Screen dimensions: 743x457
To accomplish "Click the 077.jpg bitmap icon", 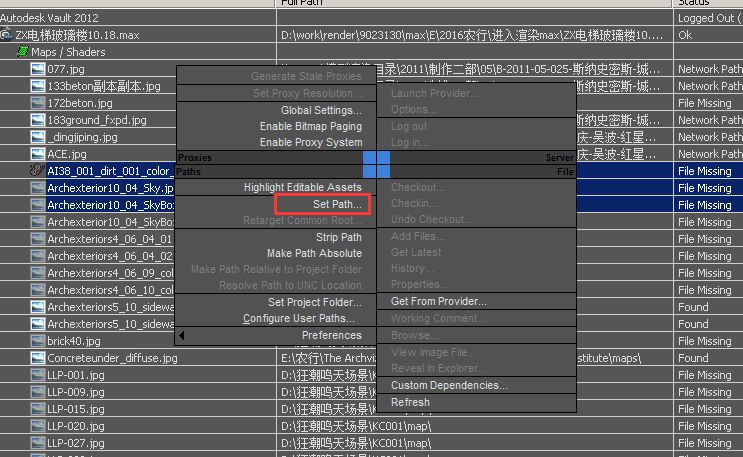I will [38, 69].
